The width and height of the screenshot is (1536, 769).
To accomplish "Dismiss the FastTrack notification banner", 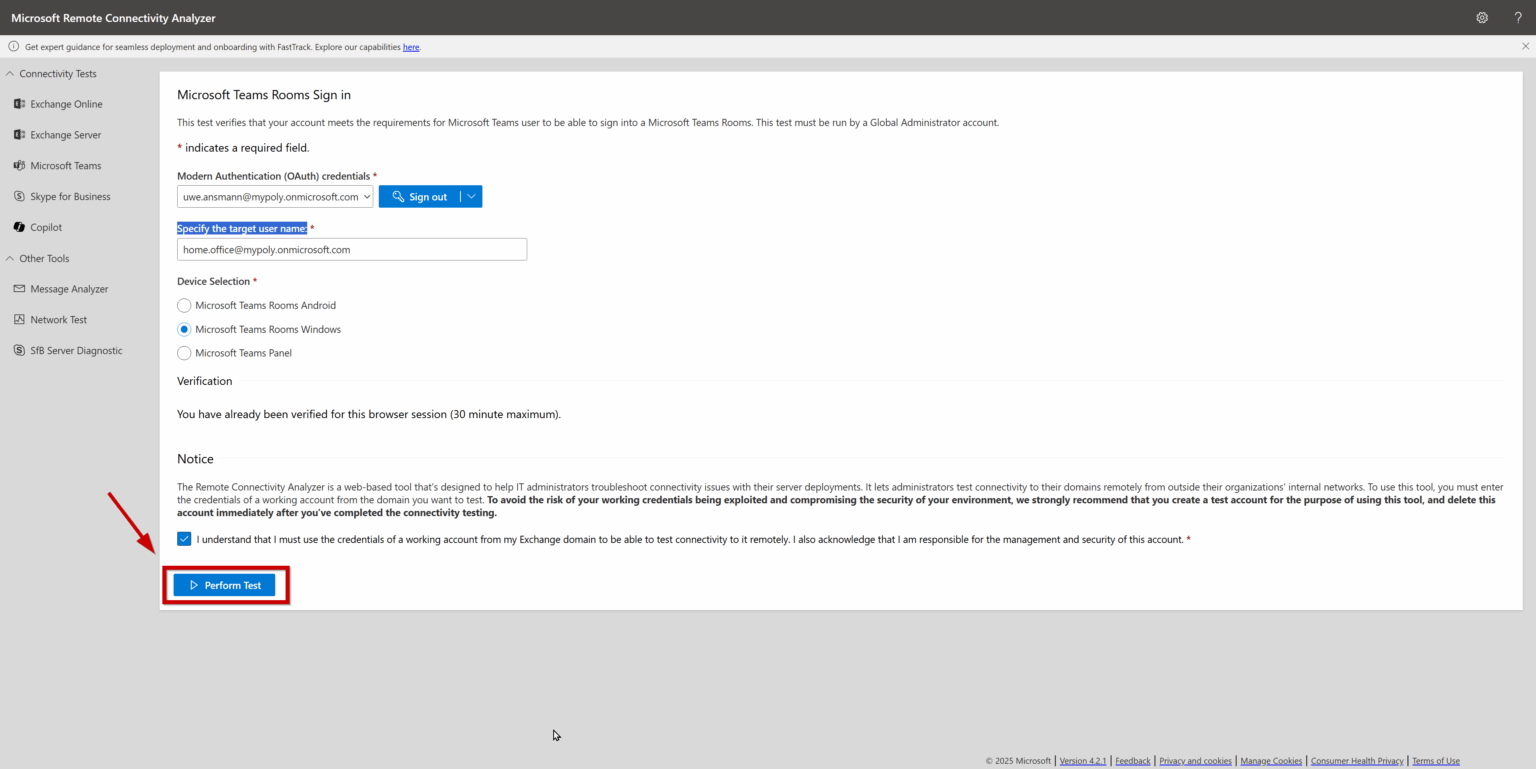I will [x=1524, y=46].
